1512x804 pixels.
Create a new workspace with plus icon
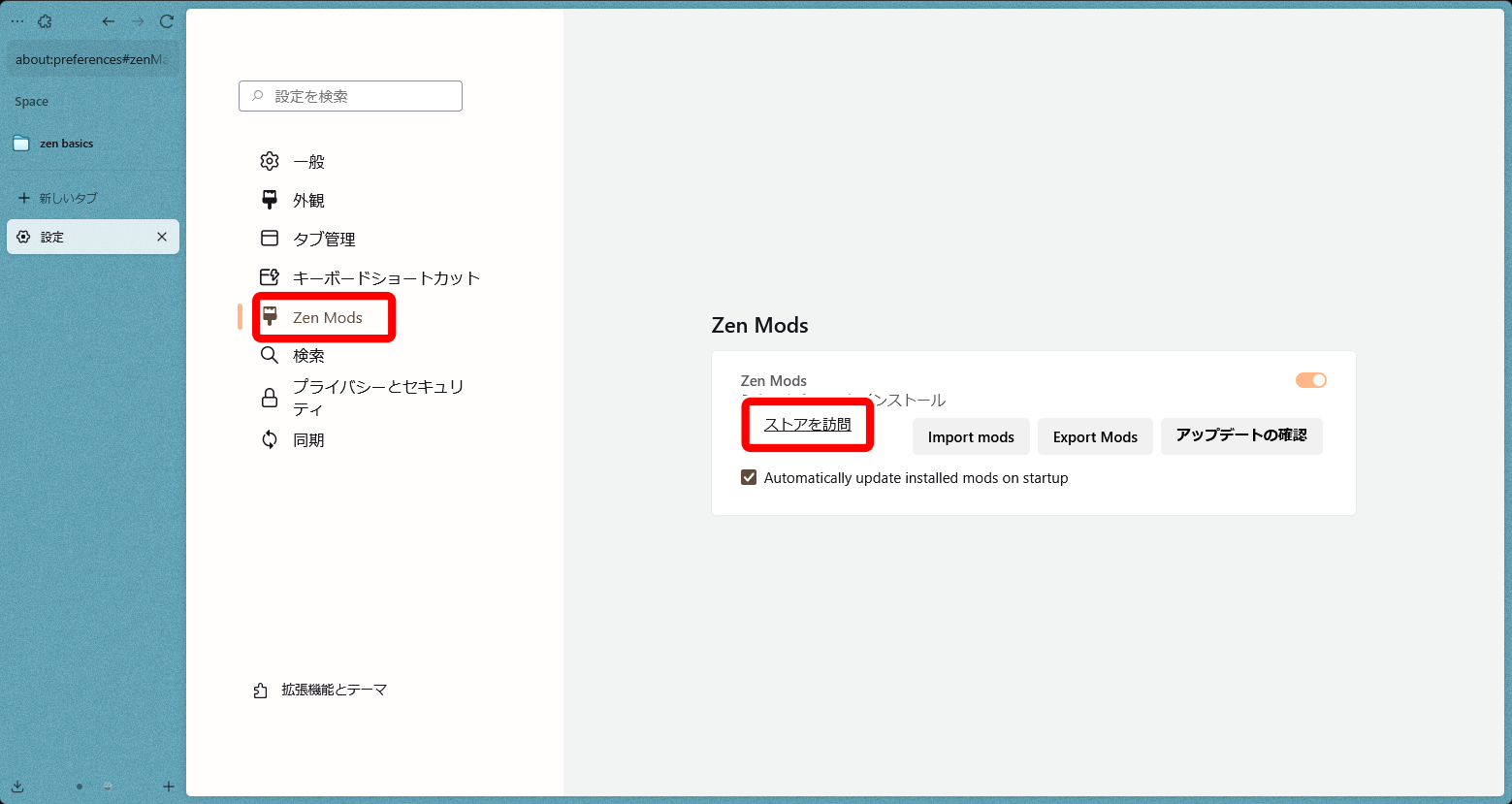pyautogui.click(x=168, y=787)
